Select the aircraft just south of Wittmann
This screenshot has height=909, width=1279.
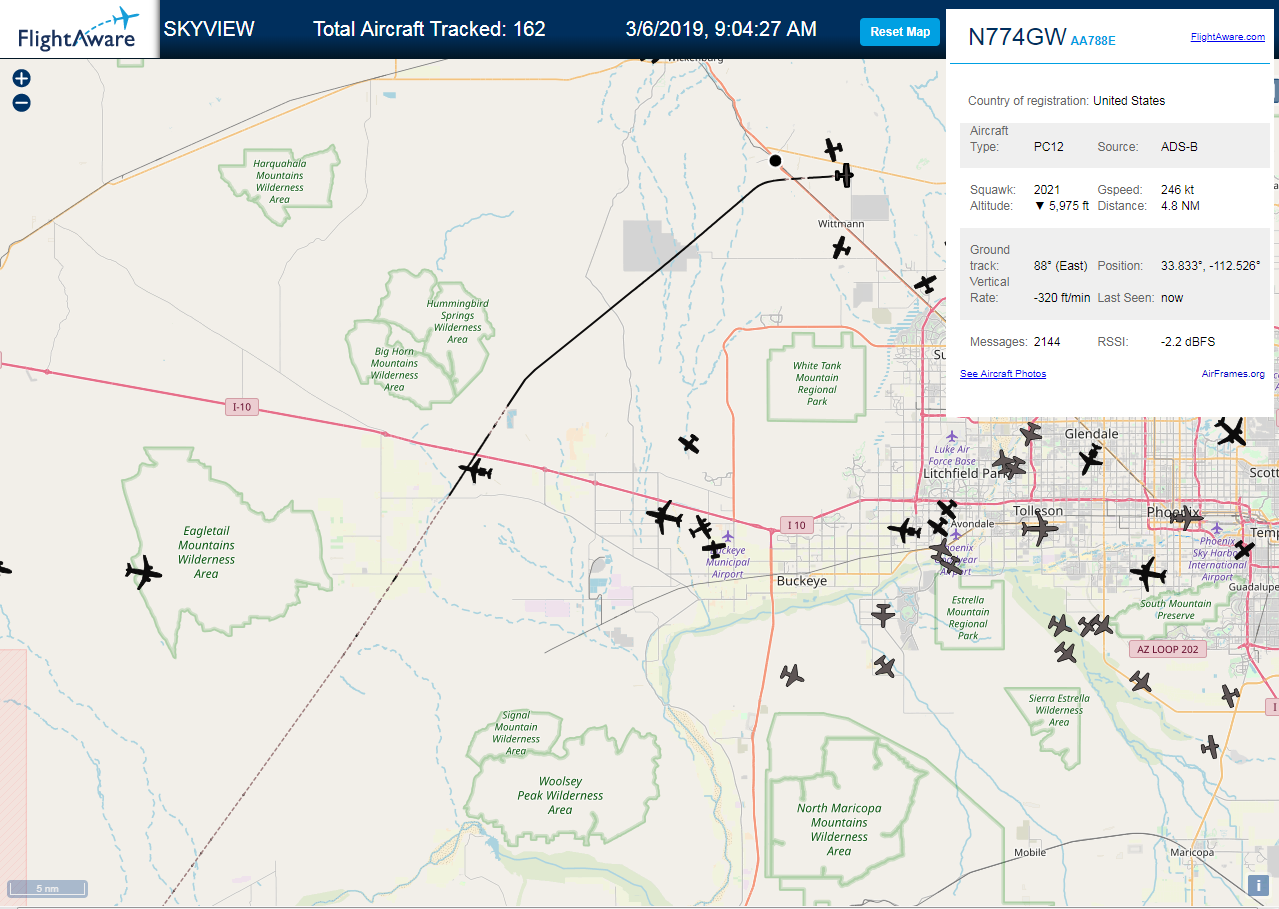click(841, 247)
